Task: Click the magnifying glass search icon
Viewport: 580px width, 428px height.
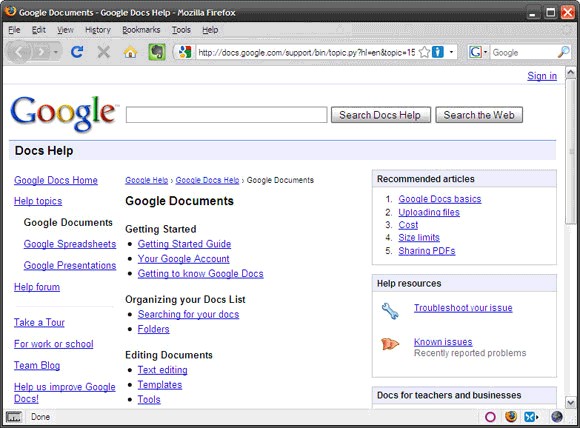Action: click(x=563, y=52)
